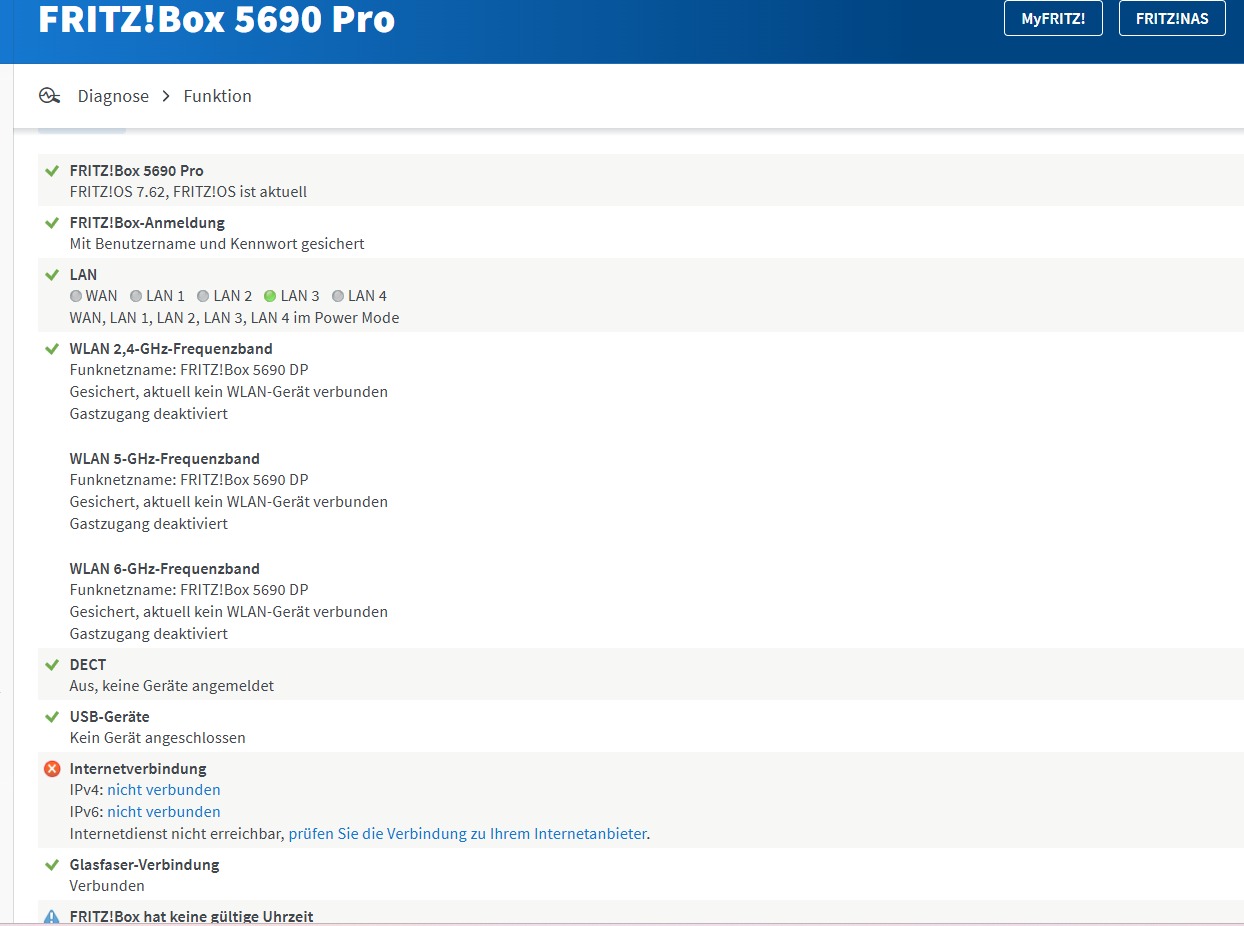This screenshot has width=1244, height=926.
Task: Open the IPv4 'nicht verbunden' link
Action: coord(164,790)
